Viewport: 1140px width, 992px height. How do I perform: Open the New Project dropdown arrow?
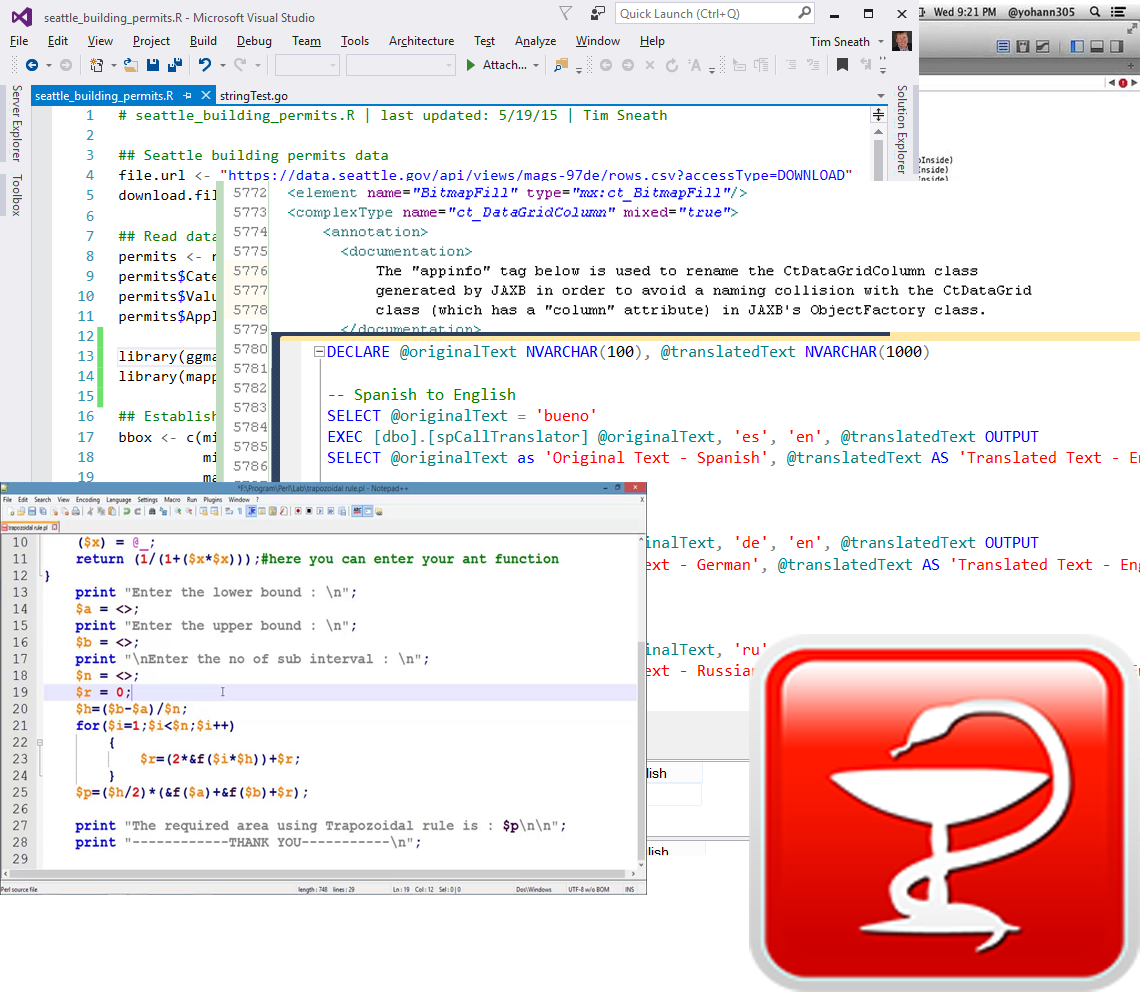tap(113, 65)
